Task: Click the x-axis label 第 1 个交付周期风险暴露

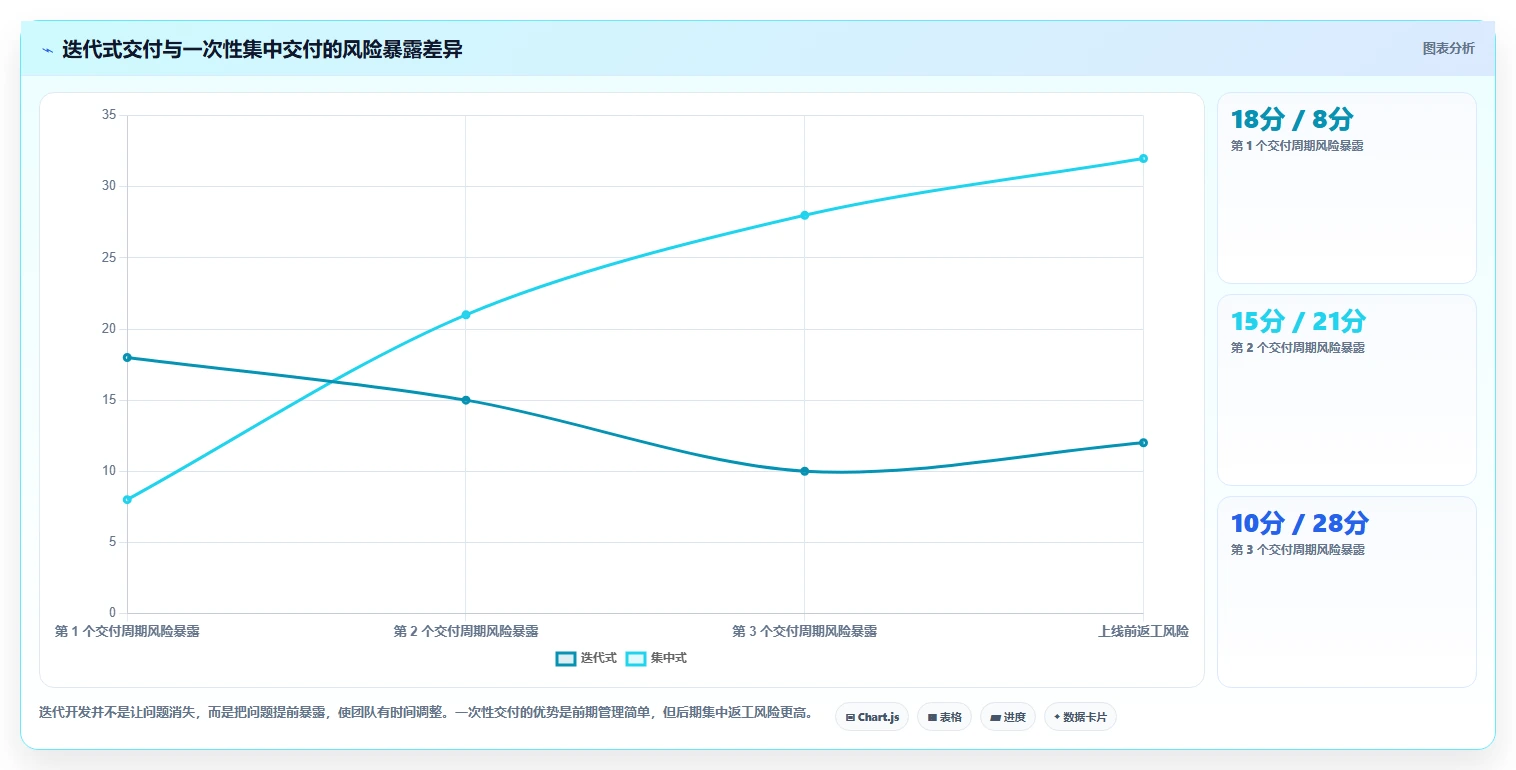Action: (x=127, y=631)
